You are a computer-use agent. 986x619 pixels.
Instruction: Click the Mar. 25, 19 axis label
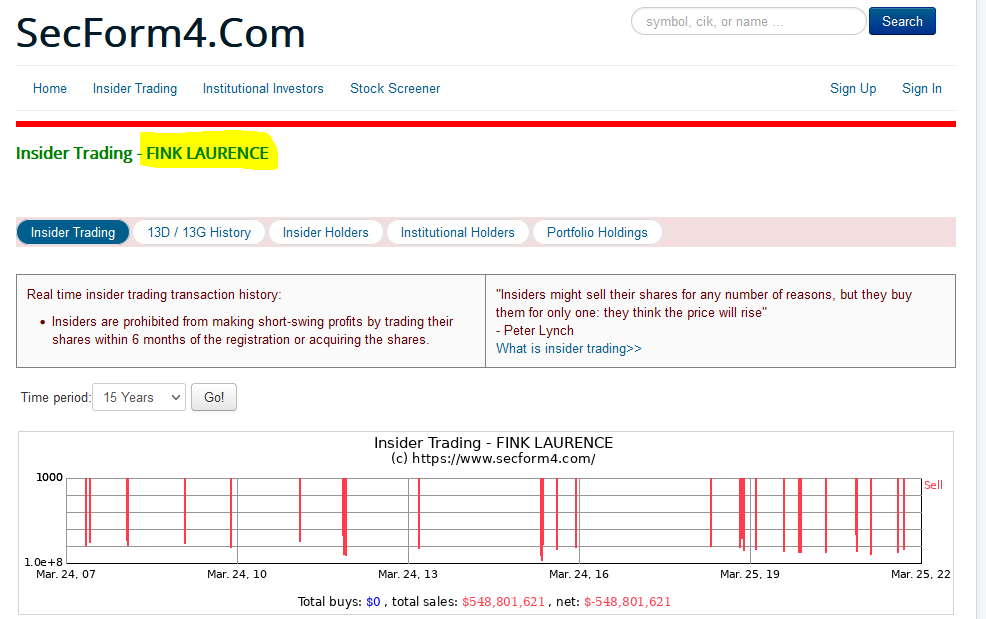750,574
